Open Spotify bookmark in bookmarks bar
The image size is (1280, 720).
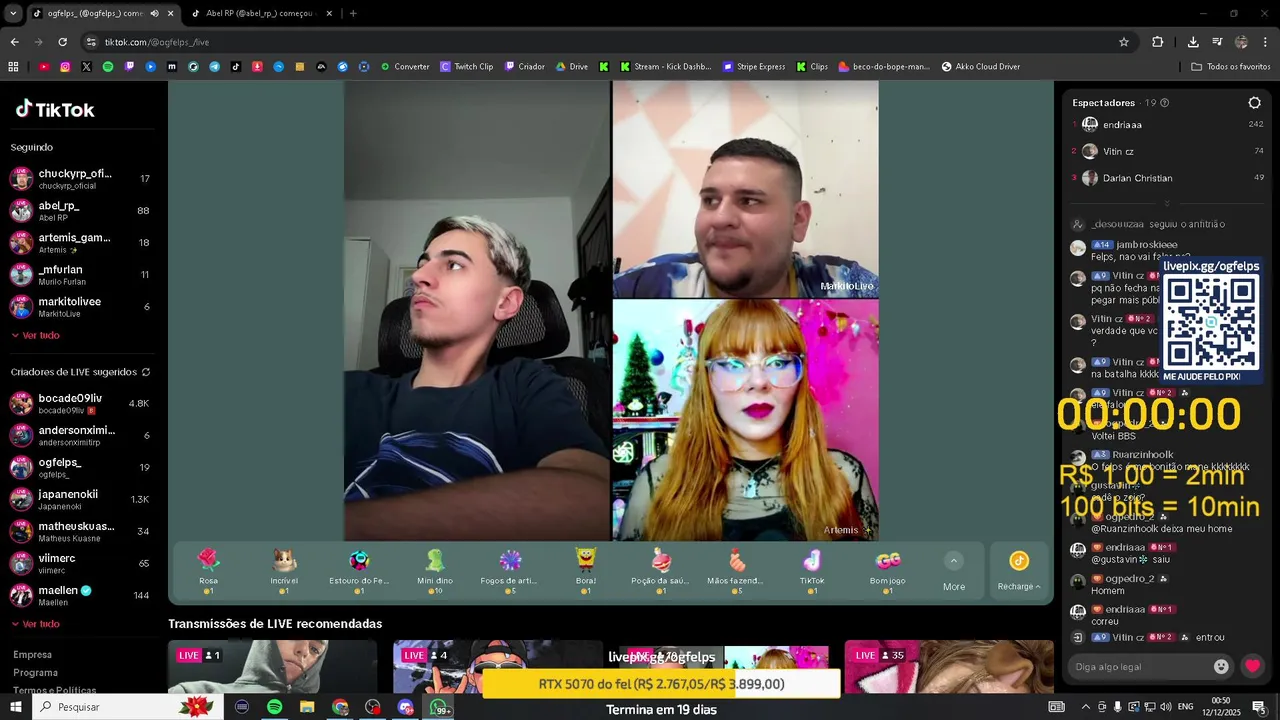point(108,67)
